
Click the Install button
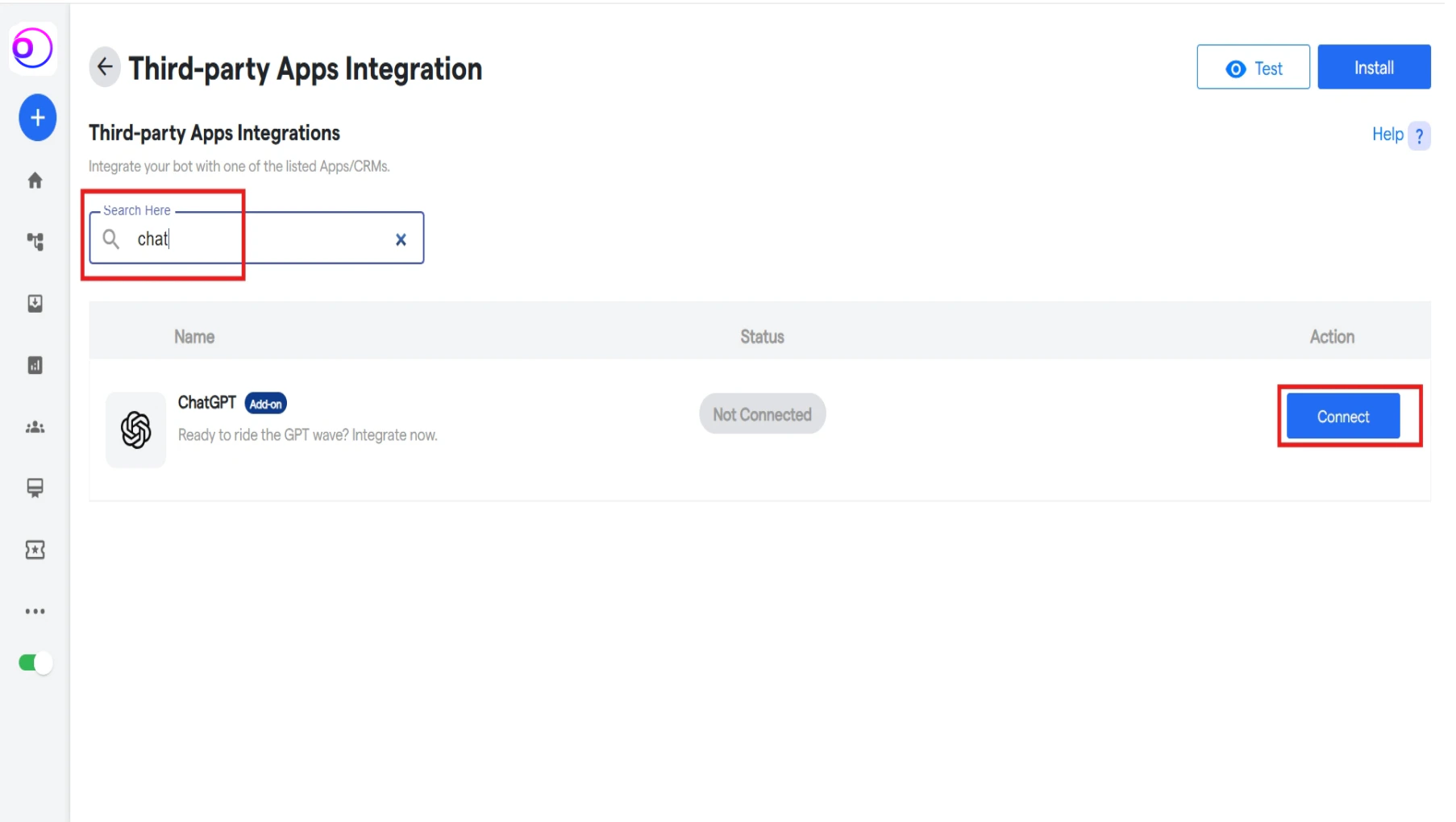1374,68
